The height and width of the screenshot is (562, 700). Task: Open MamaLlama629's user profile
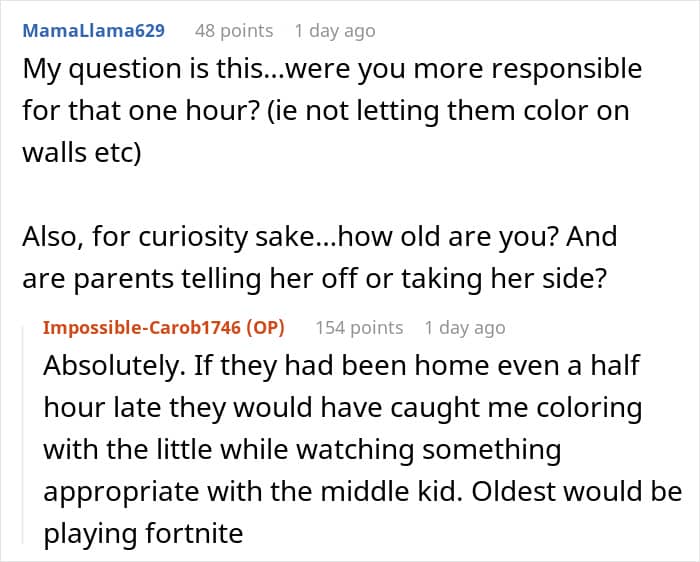tap(93, 31)
